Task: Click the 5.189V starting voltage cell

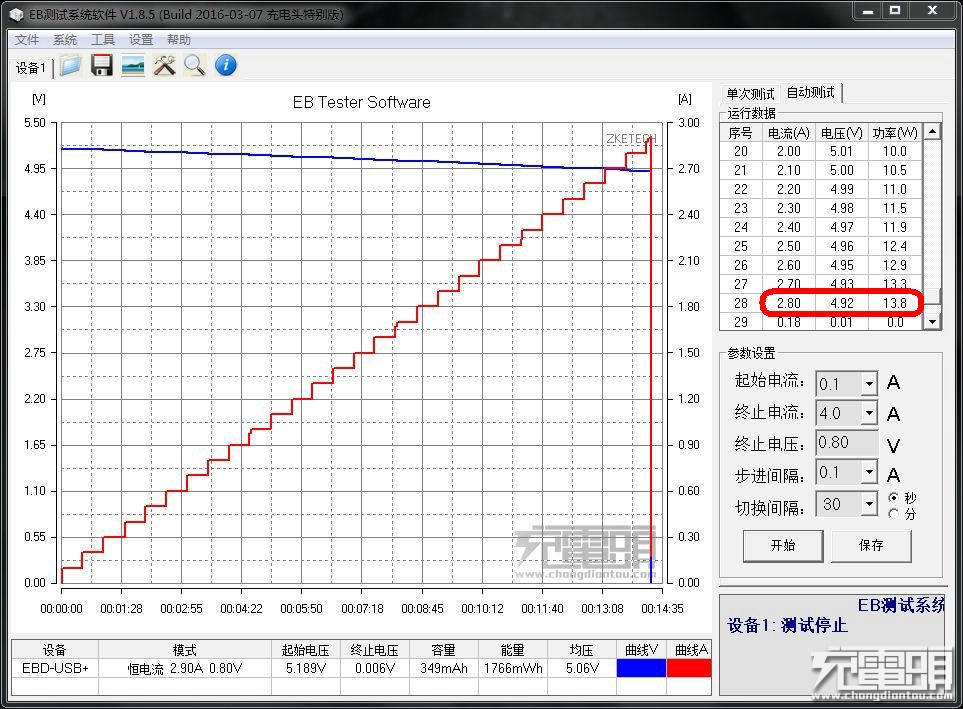Action: 306,668
